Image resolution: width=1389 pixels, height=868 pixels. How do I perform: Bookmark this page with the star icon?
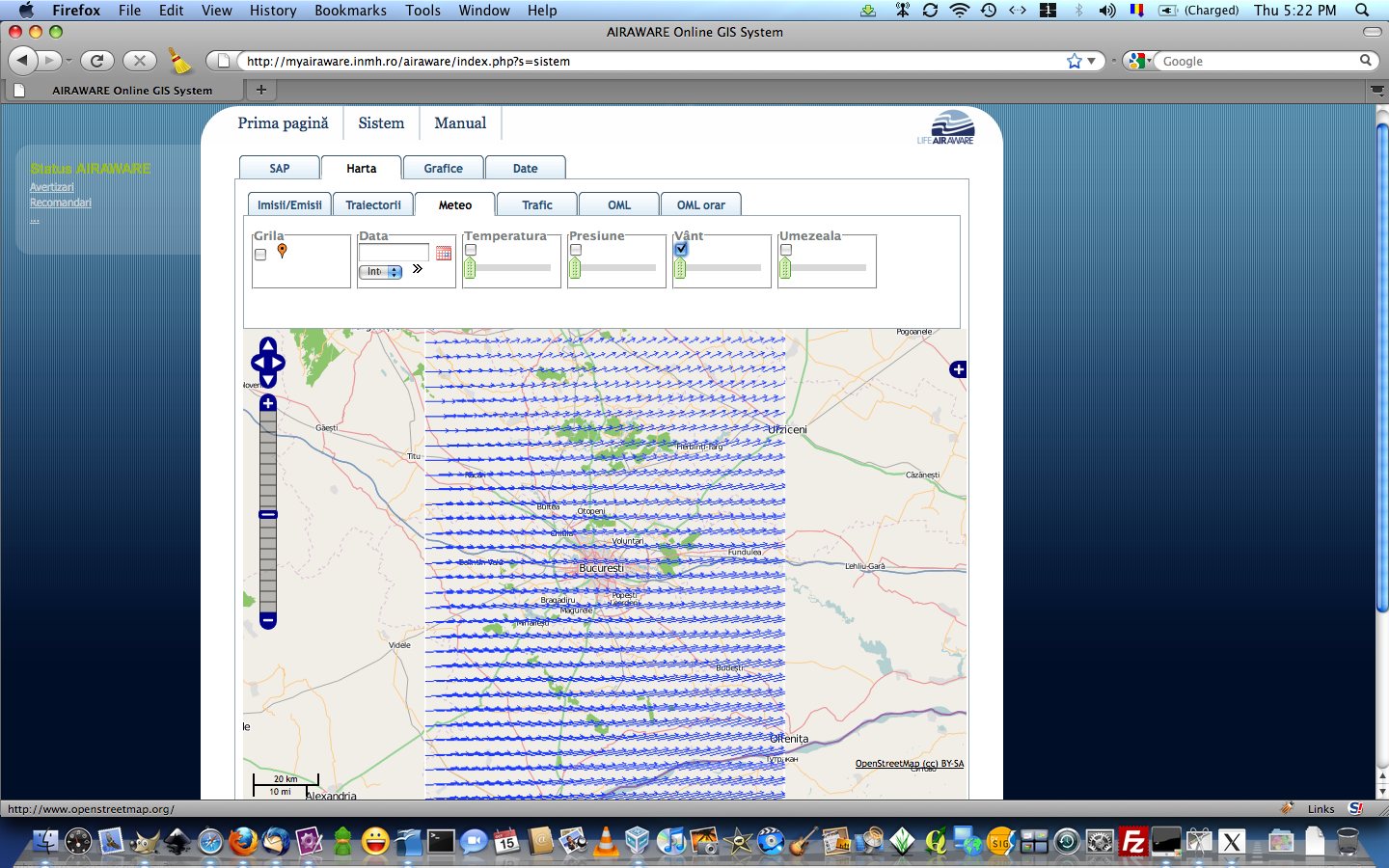1074,61
